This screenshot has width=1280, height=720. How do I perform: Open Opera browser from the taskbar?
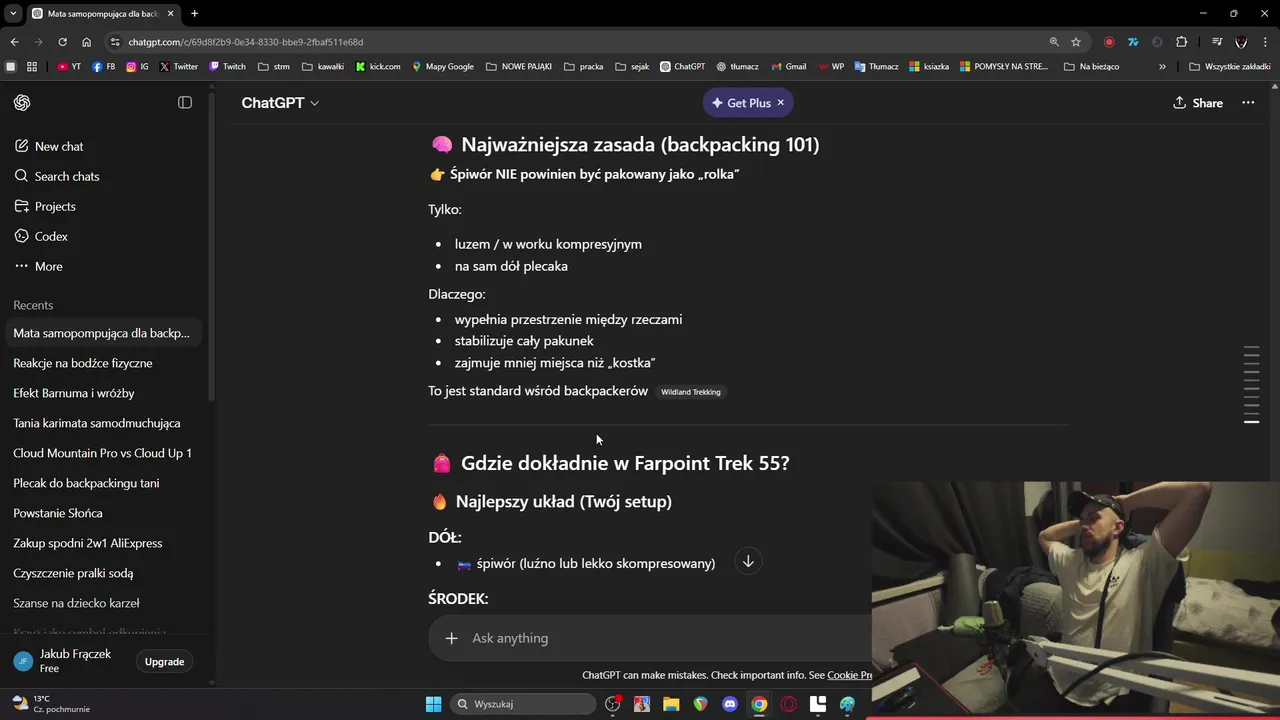[x=789, y=704]
